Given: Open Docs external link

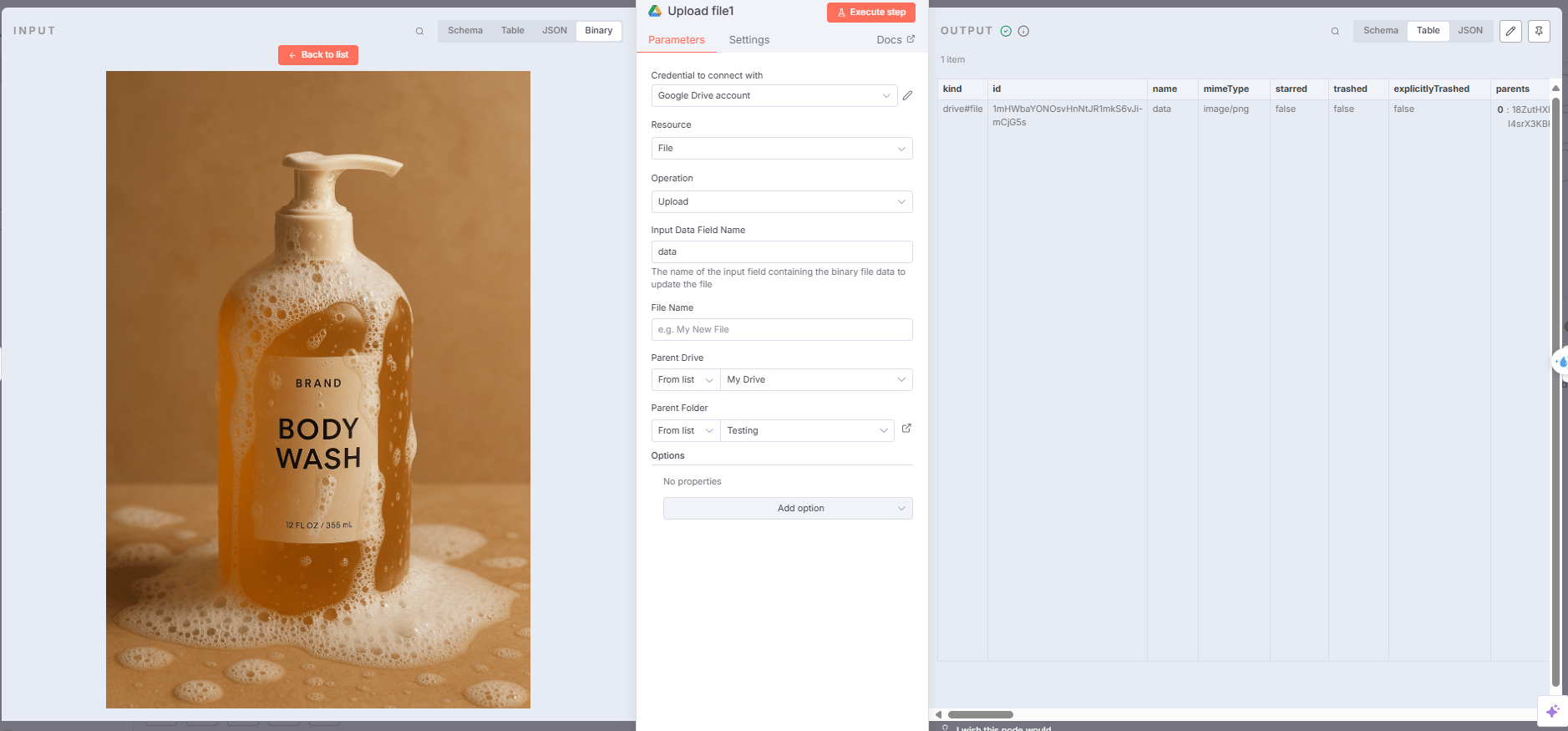Looking at the screenshot, I should 896,39.
